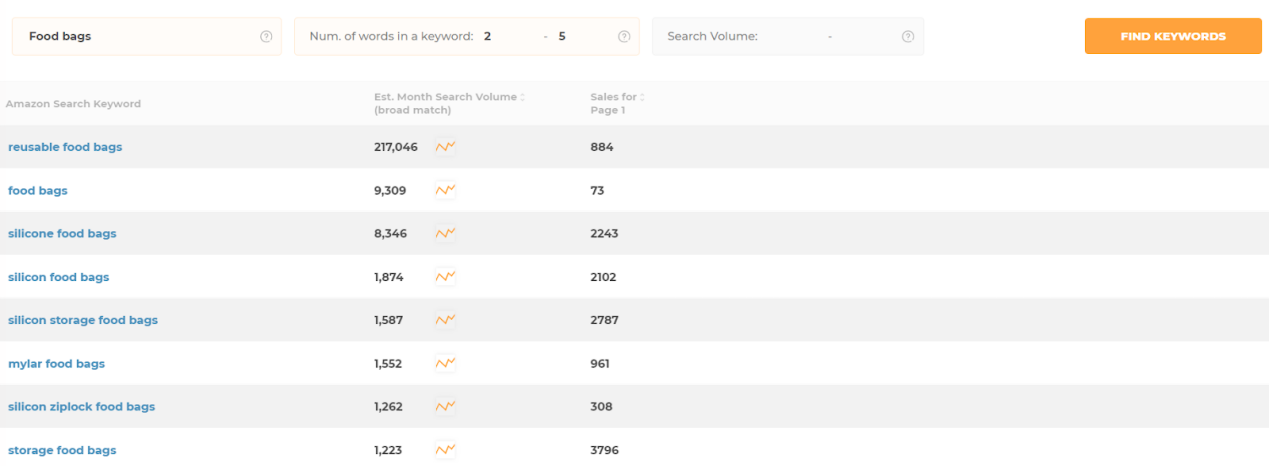The width and height of the screenshot is (1269, 466).
Task: Open the silicon storage food bags link
Action: (83, 321)
